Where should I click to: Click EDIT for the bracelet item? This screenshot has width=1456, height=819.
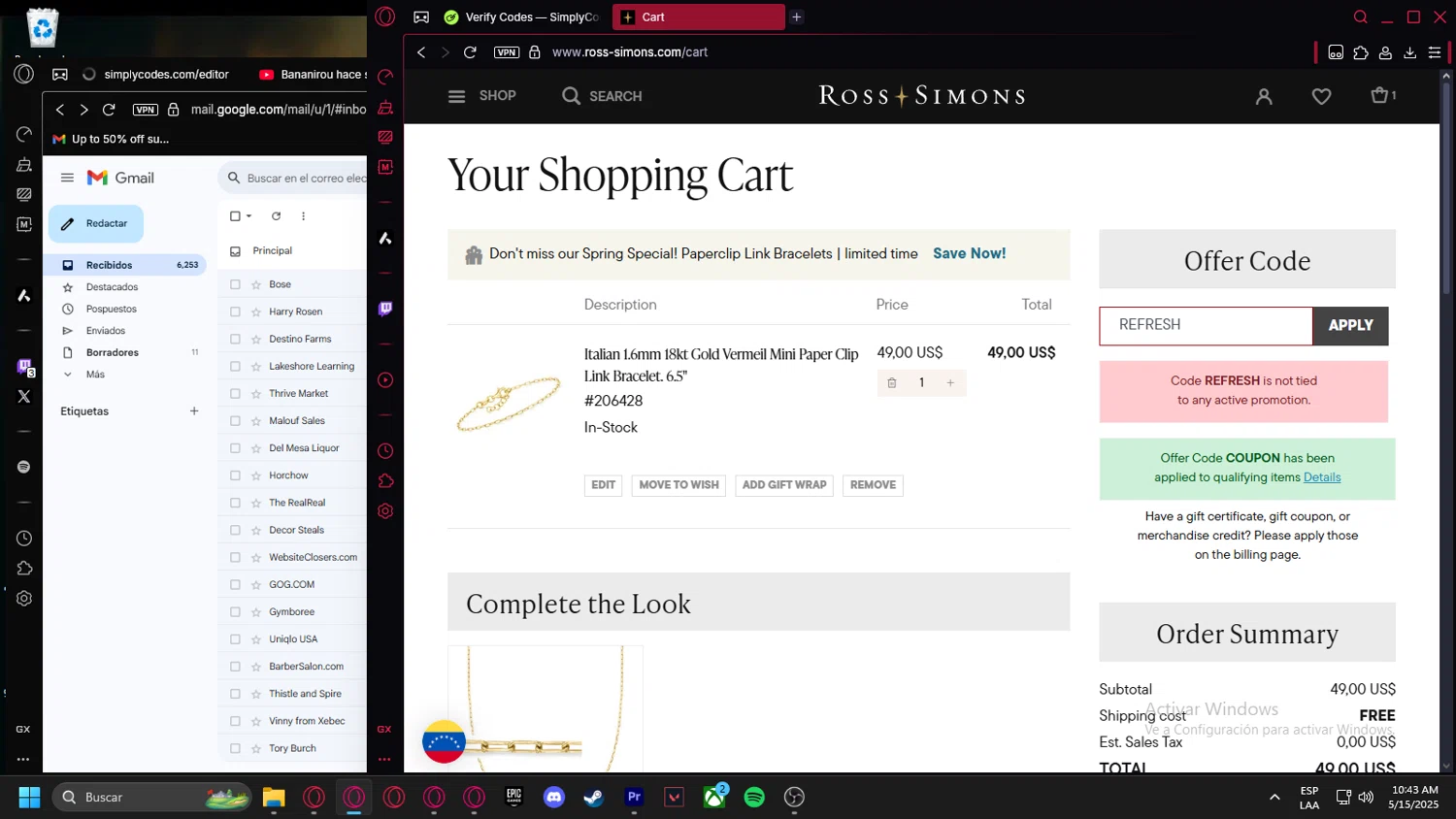click(x=603, y=485)
